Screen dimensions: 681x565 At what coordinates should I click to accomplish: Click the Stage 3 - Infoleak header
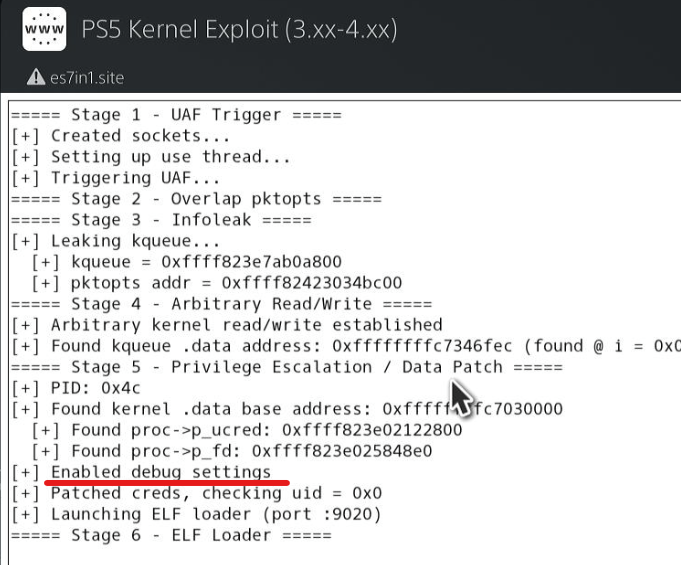click(x=161, y=220)
